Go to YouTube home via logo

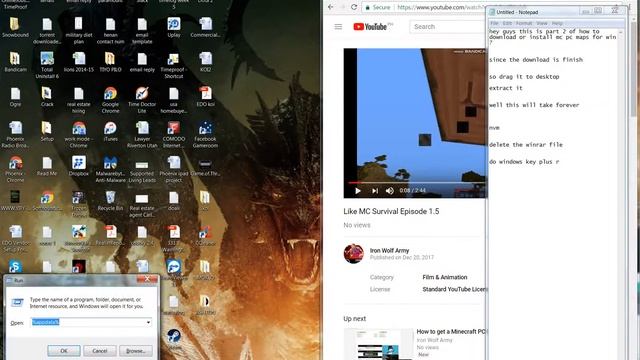(370, 27)
